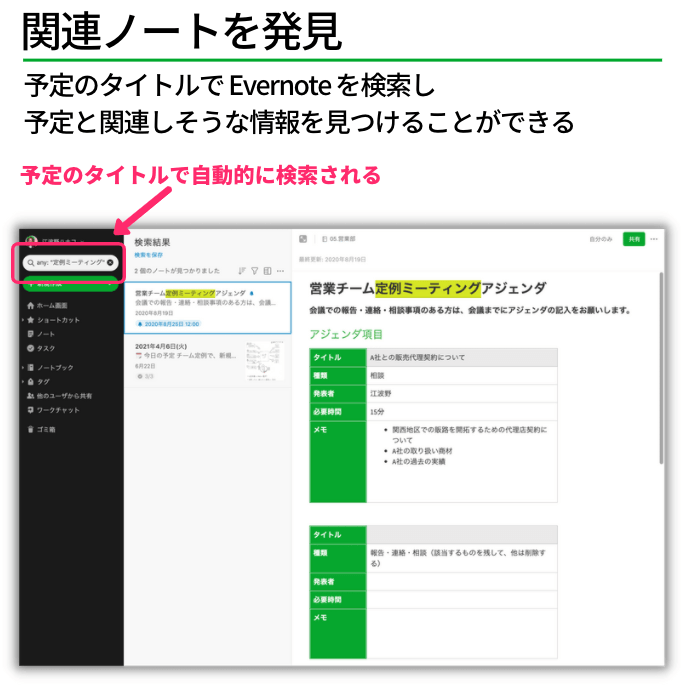The height and width of the screenshot is (685, 685).
Task: Expand the ショートカット disclosure arrow
Action: (23, 320)
